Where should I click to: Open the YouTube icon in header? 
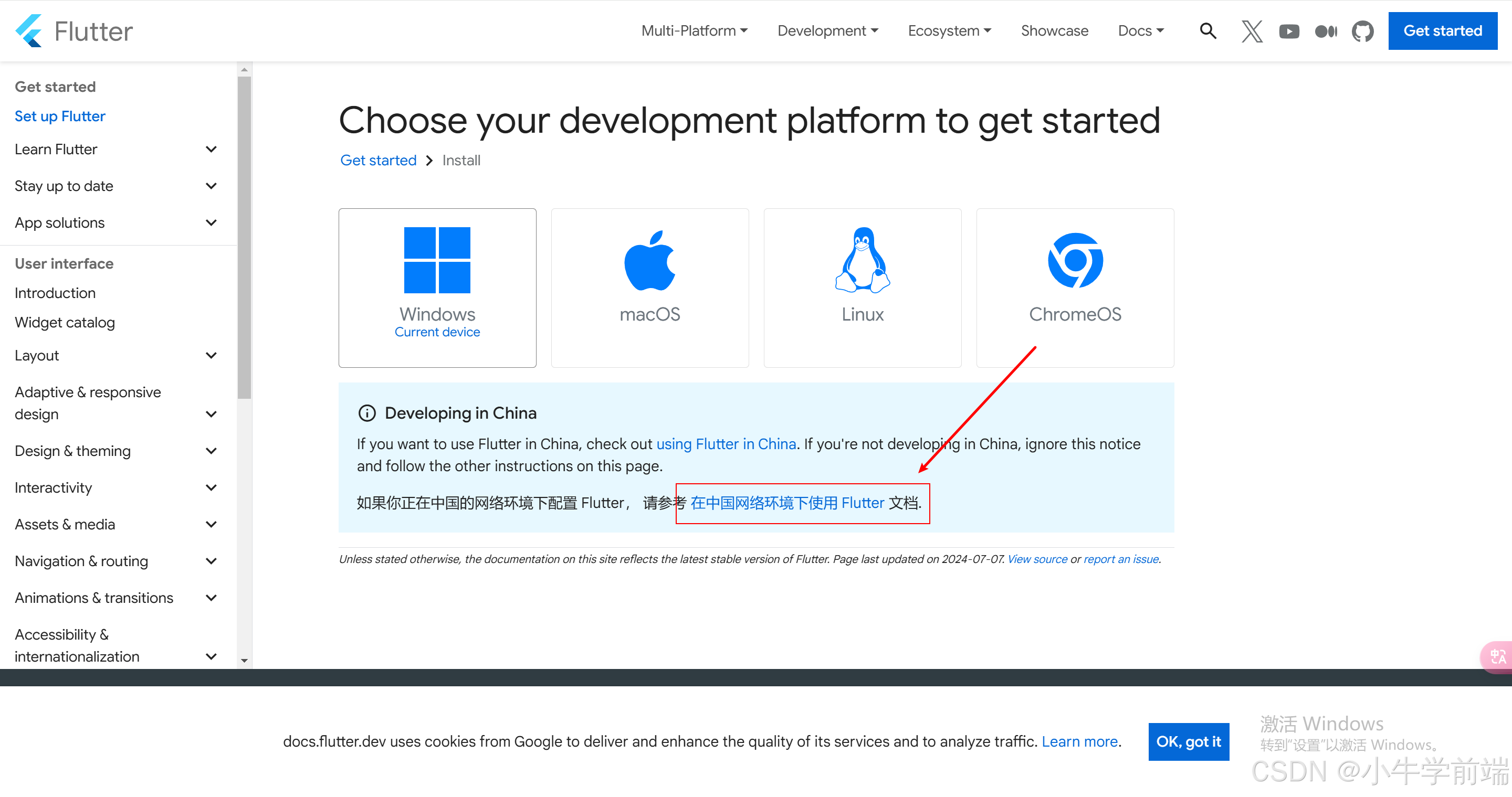pyautogui.click(x=1288, y=31)
